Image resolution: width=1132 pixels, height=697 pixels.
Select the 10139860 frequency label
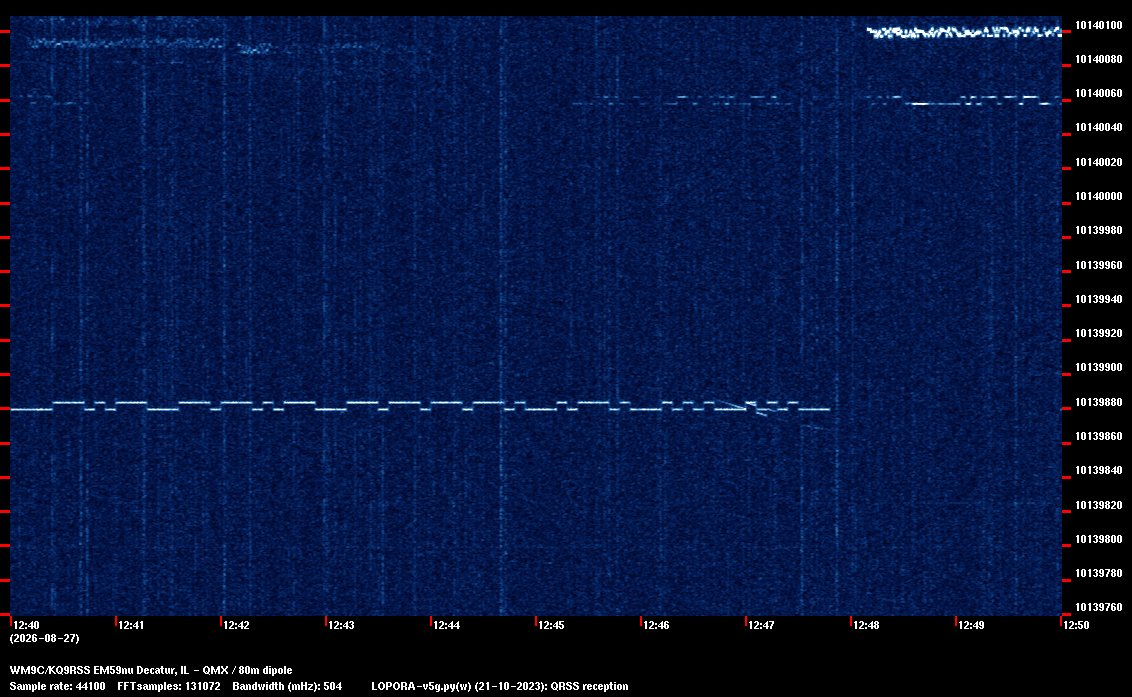click(1099, 436)
